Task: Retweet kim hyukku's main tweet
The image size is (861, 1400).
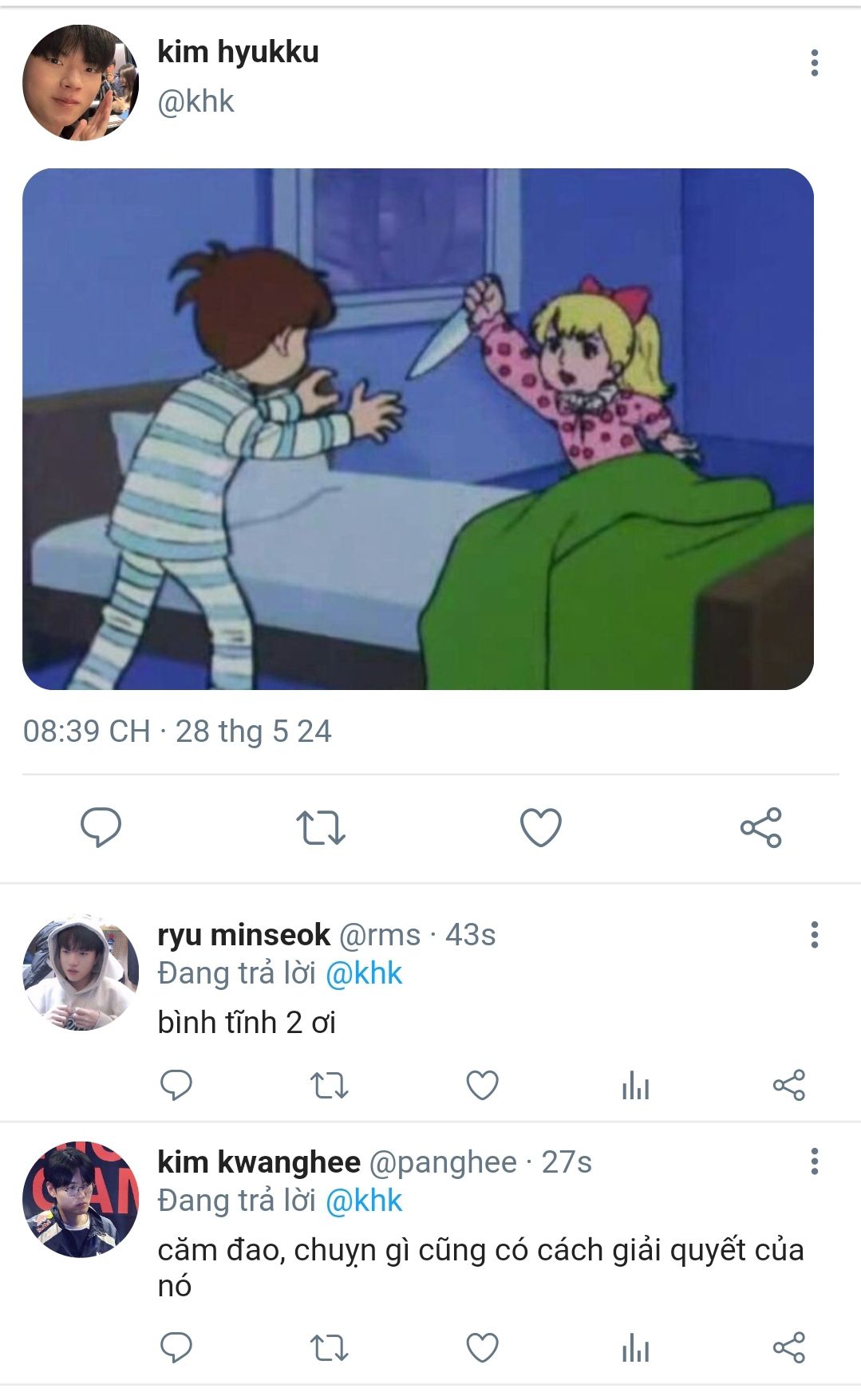Action: (321, 827)
